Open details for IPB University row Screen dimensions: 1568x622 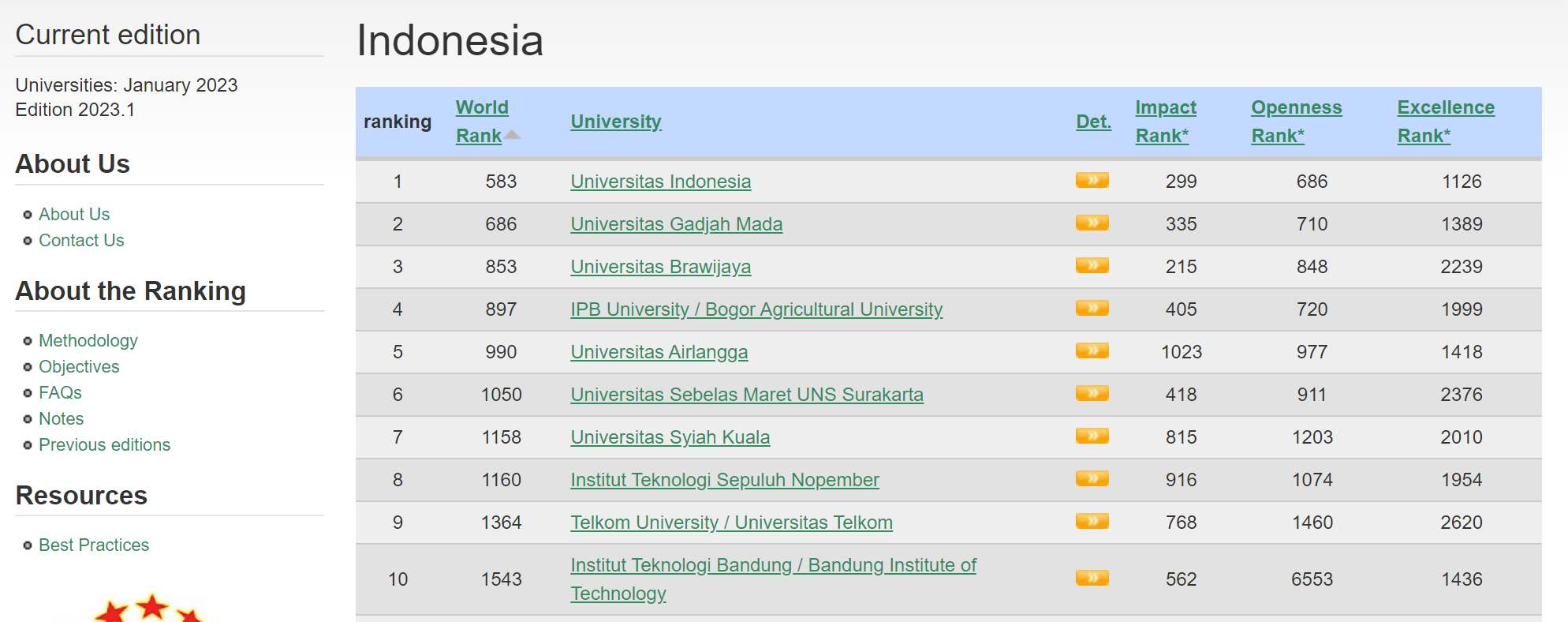tap(1092, 308)
